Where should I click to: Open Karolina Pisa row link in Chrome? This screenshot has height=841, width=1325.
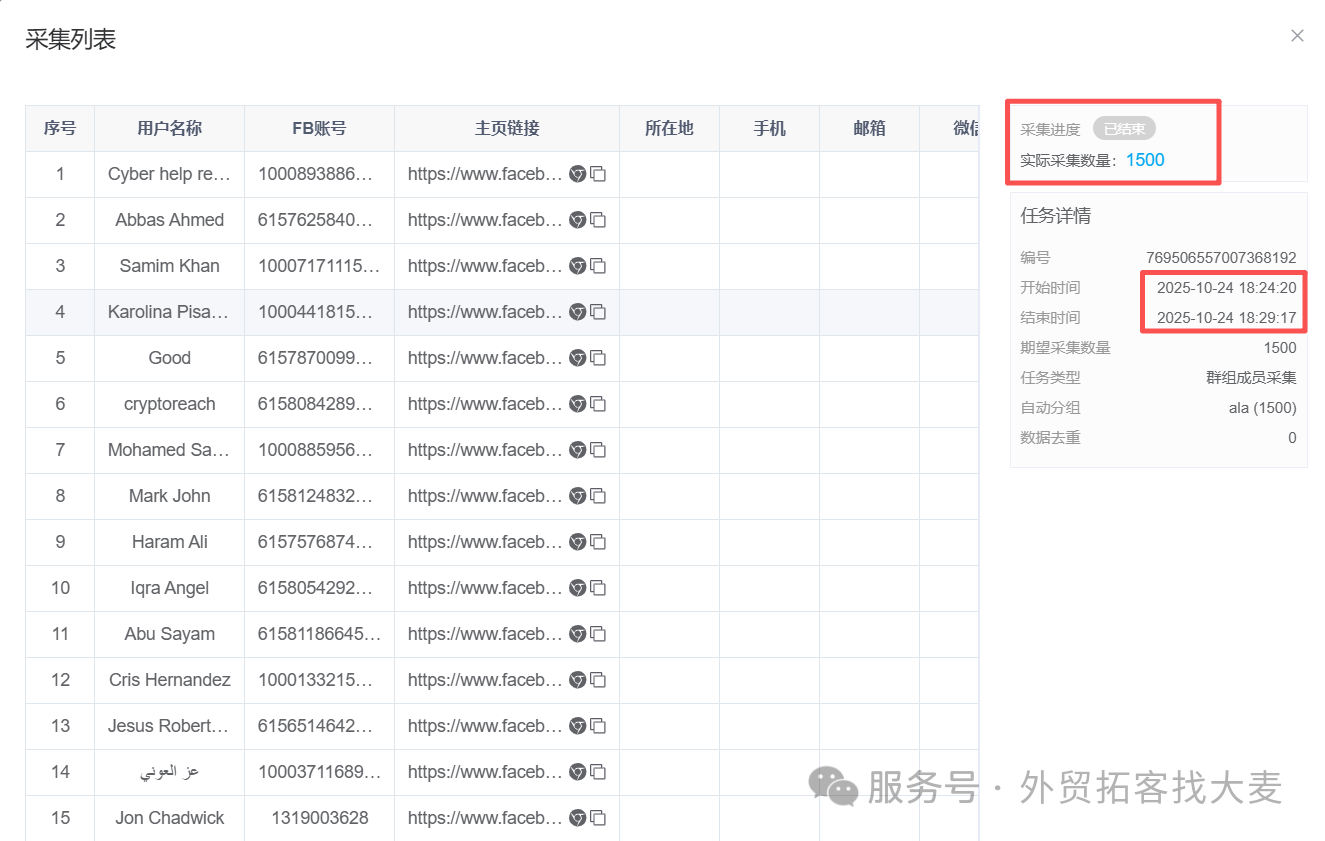577,312
